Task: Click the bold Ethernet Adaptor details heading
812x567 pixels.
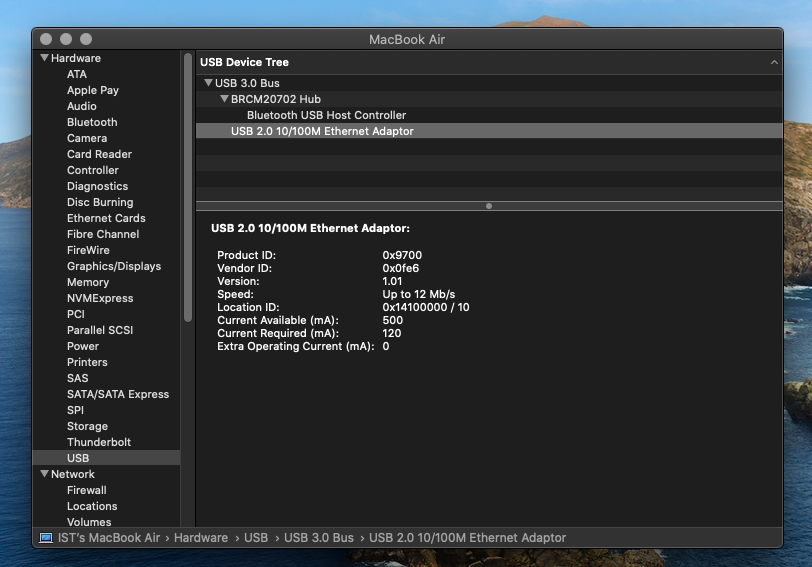Action: [x=310, y=228]
